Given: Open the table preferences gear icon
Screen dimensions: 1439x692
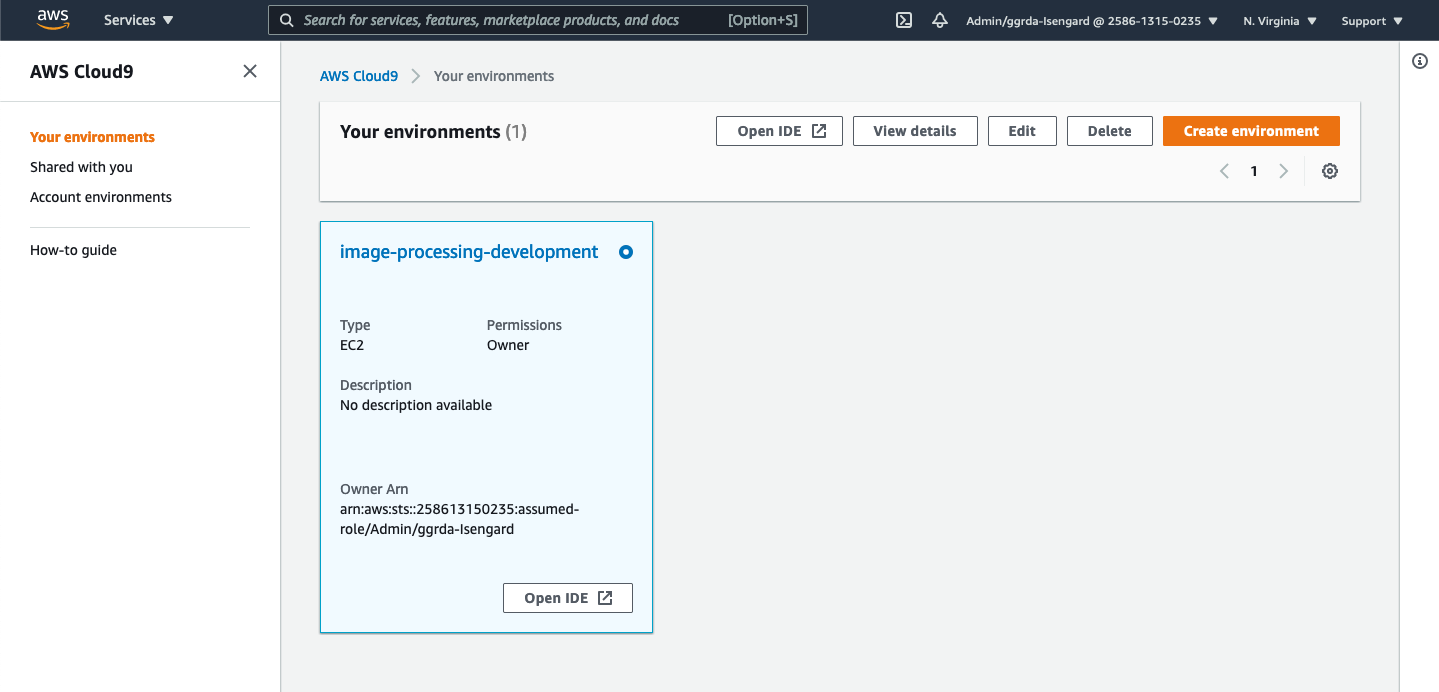Looking at the screenshot, I should pos(1330,171).
